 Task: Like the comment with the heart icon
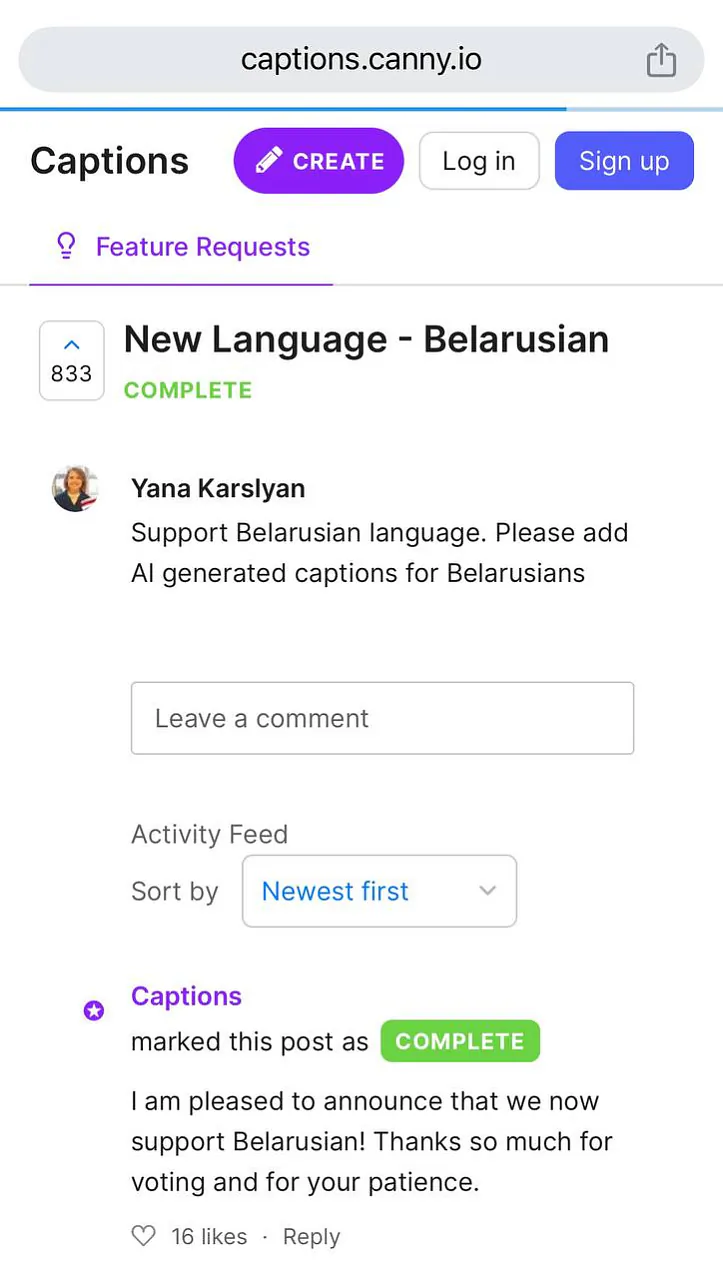[144, 1237]
